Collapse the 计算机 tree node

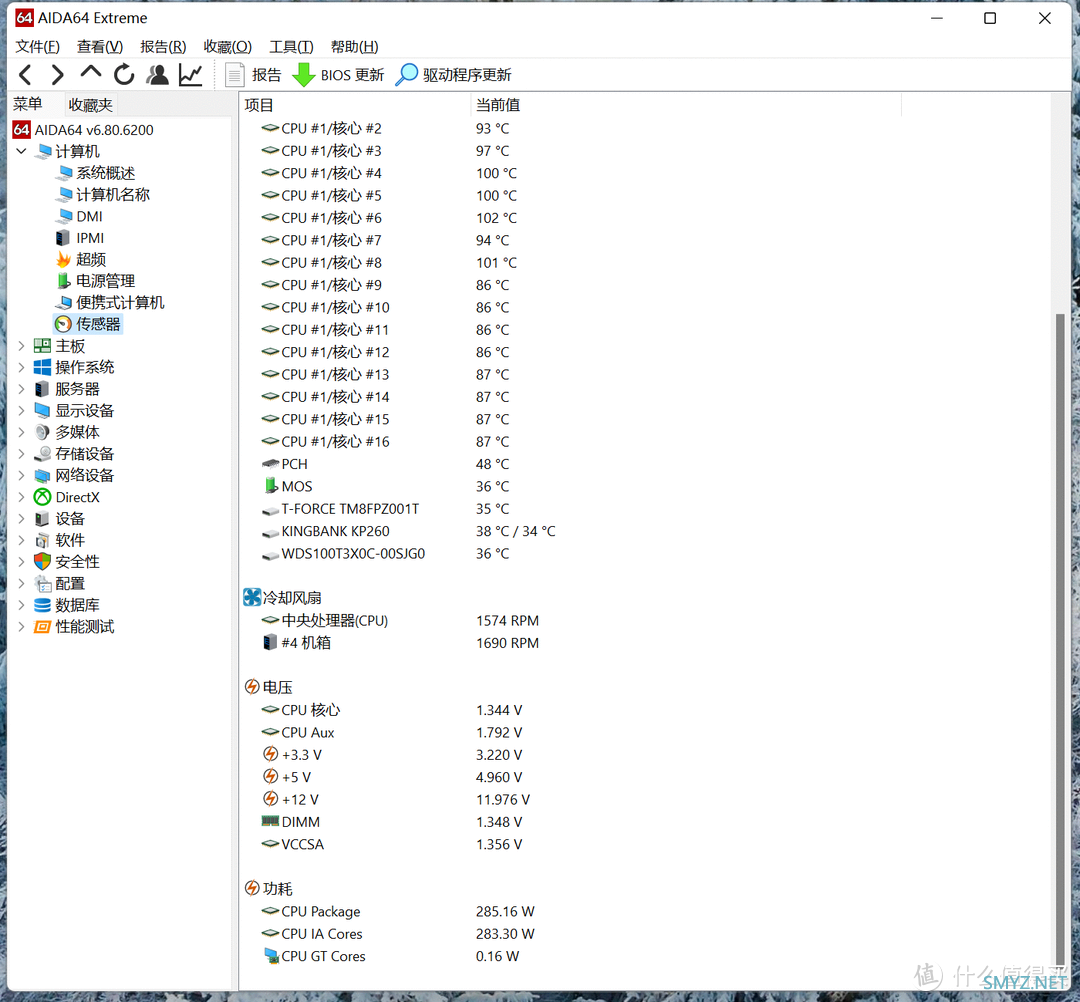21,151
